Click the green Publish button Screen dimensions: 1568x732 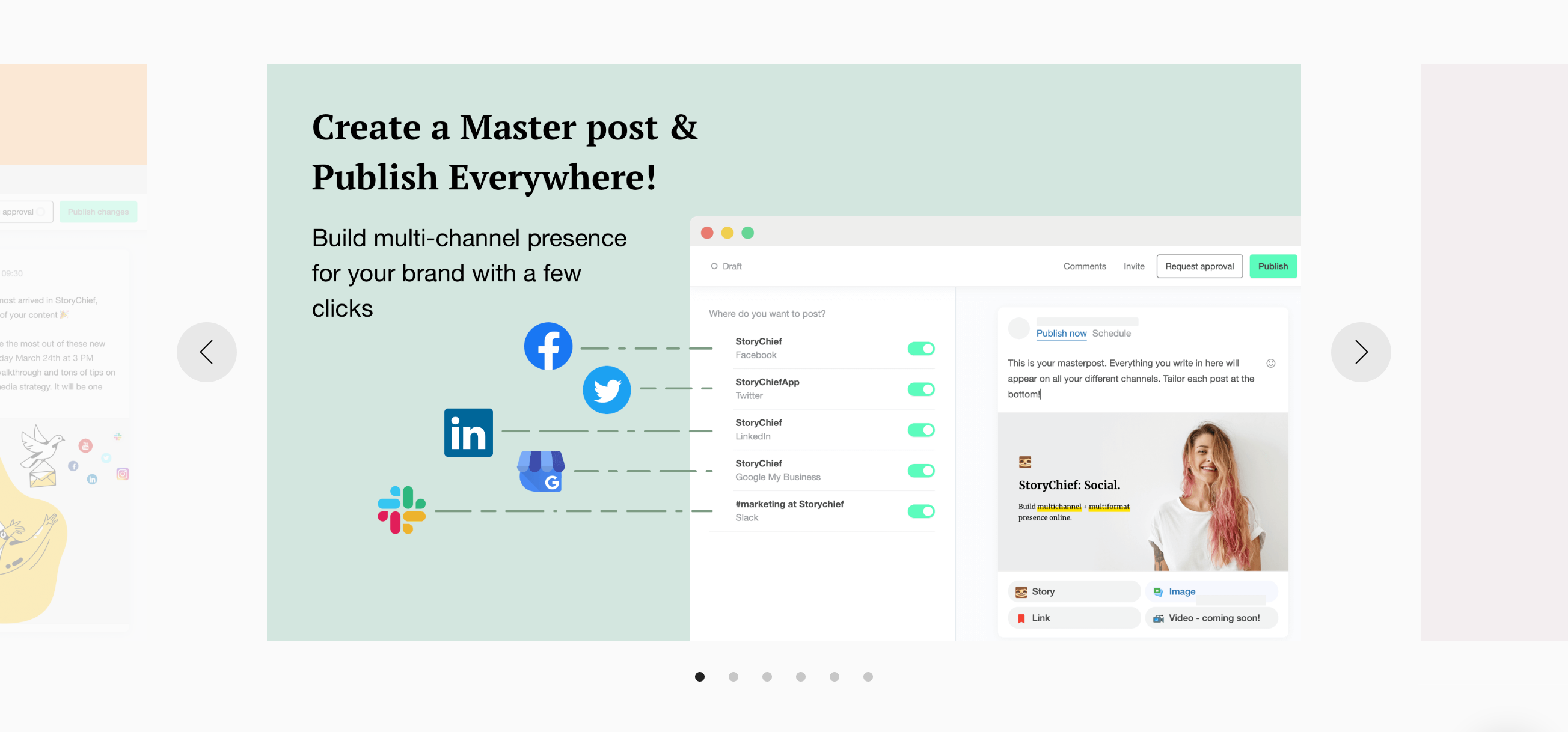pos(1272,266)
